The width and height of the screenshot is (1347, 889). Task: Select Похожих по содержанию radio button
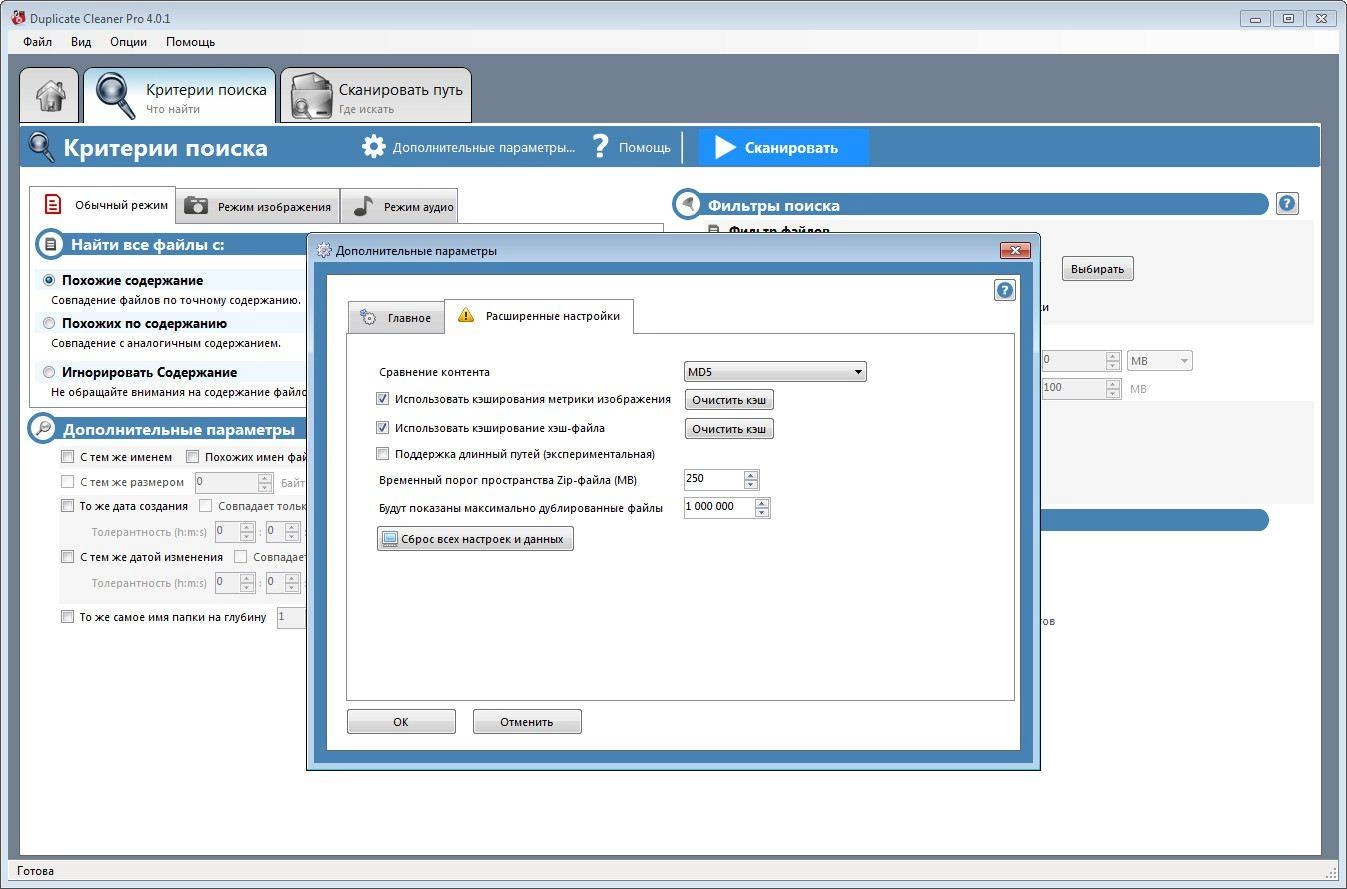(x=49, y=324)
